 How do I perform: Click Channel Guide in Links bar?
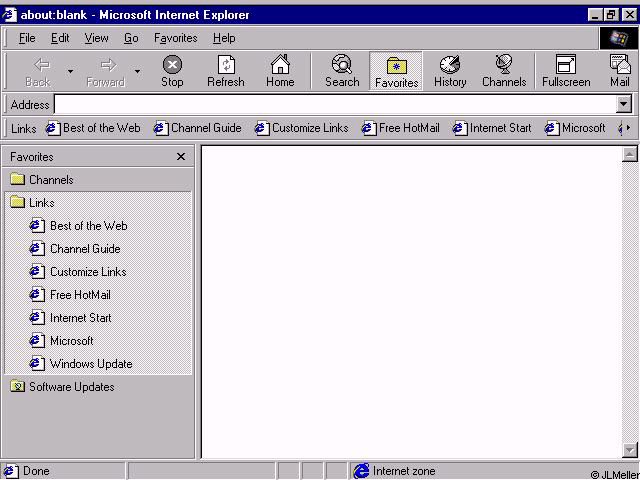point(198,128)
